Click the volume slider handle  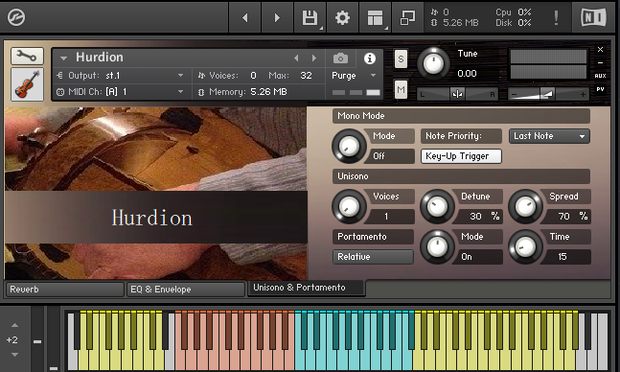(x=547, y=94)
